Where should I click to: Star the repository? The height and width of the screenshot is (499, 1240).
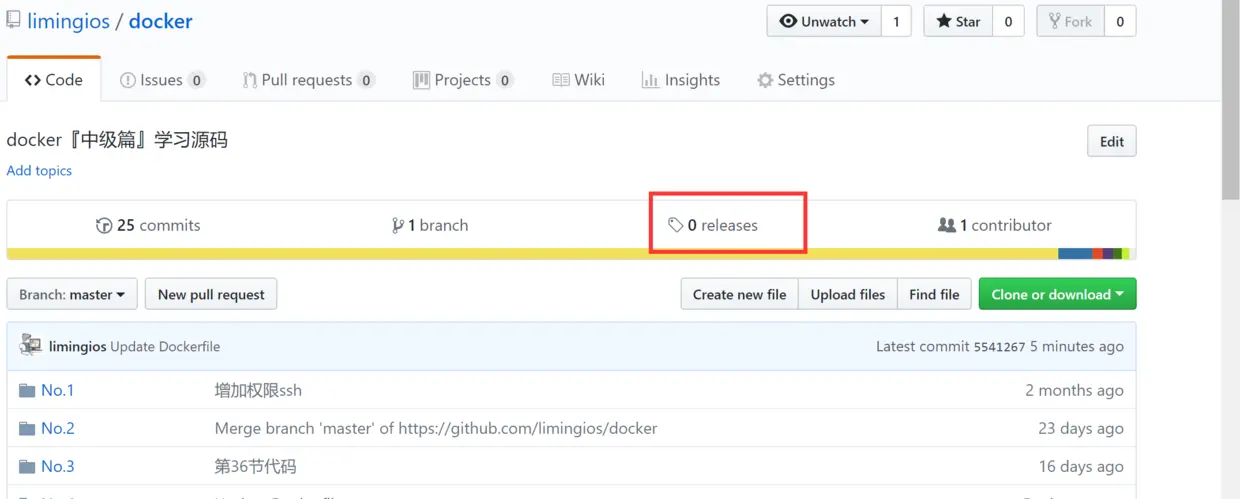[958, 21]
